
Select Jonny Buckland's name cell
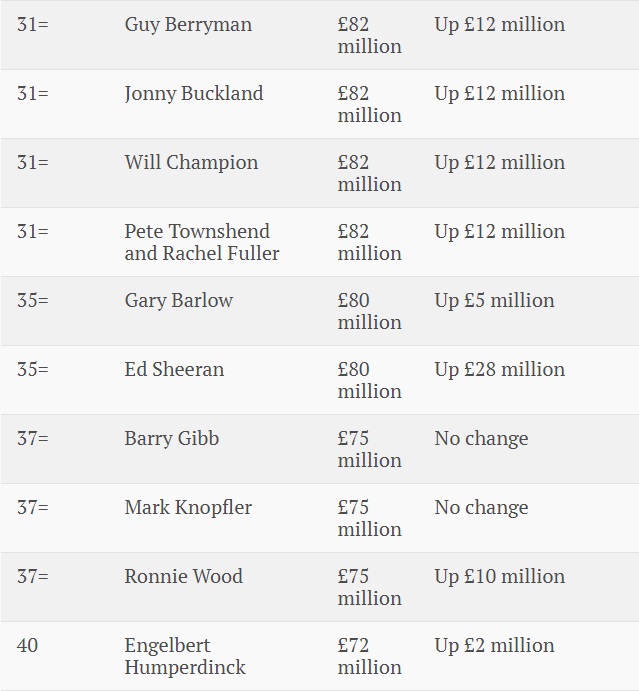point(194,94)
